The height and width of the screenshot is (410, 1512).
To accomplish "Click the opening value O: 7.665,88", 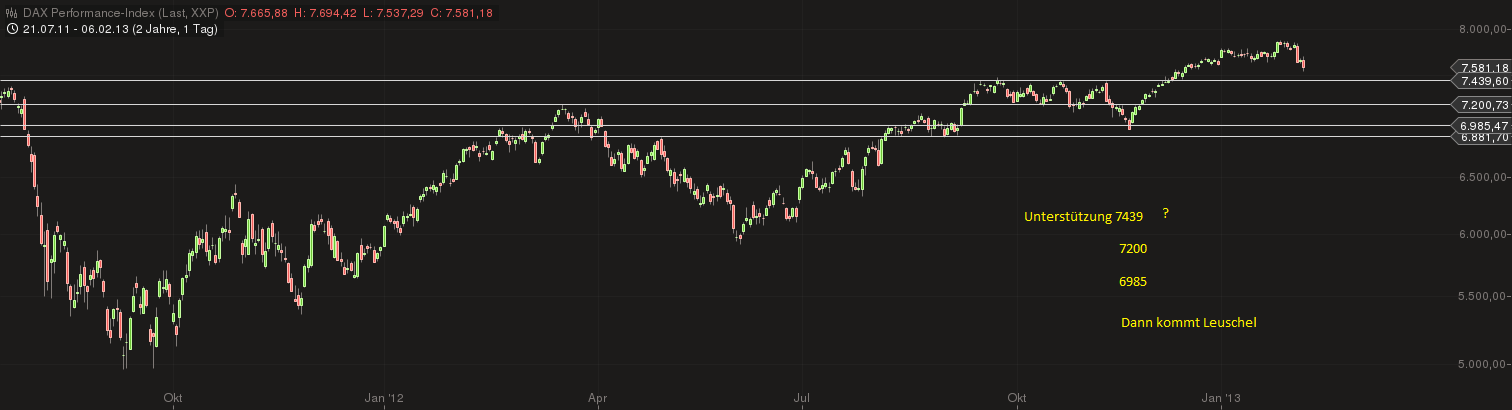I will click(x=258, y=13).
